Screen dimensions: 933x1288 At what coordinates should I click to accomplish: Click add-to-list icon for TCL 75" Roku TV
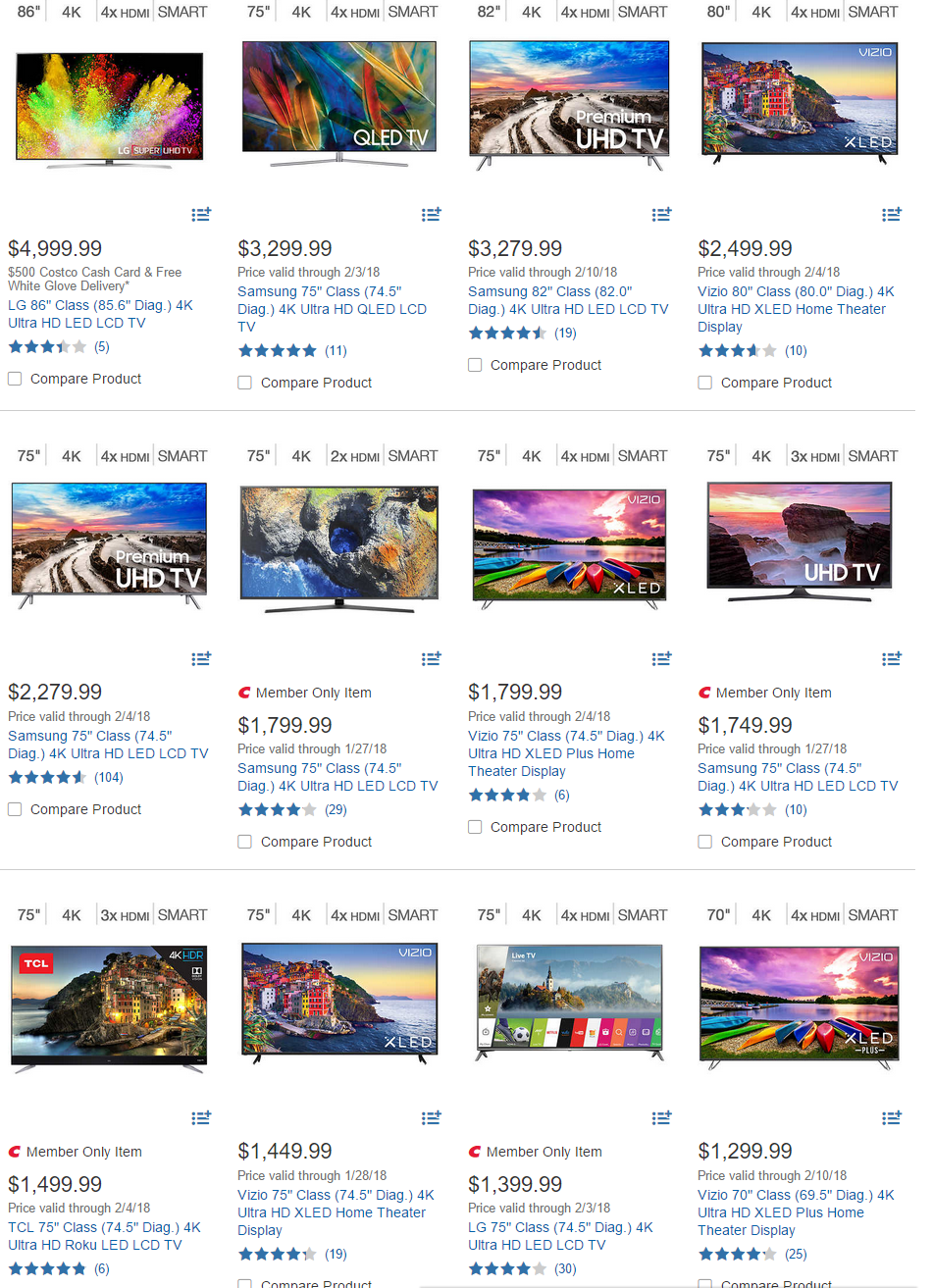point(201,1117)
